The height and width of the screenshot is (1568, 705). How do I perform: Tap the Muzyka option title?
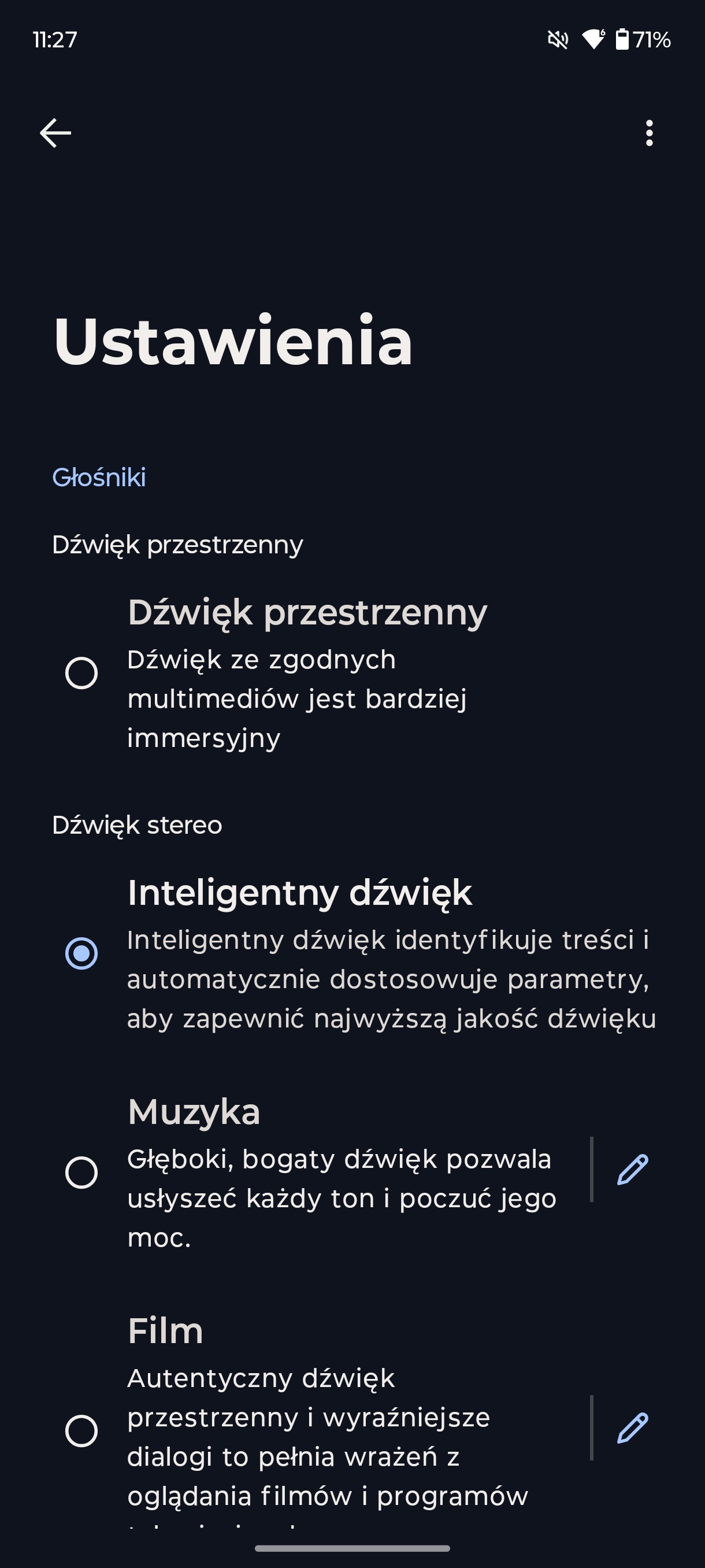pyautogui.click(x=194, y=1113)
